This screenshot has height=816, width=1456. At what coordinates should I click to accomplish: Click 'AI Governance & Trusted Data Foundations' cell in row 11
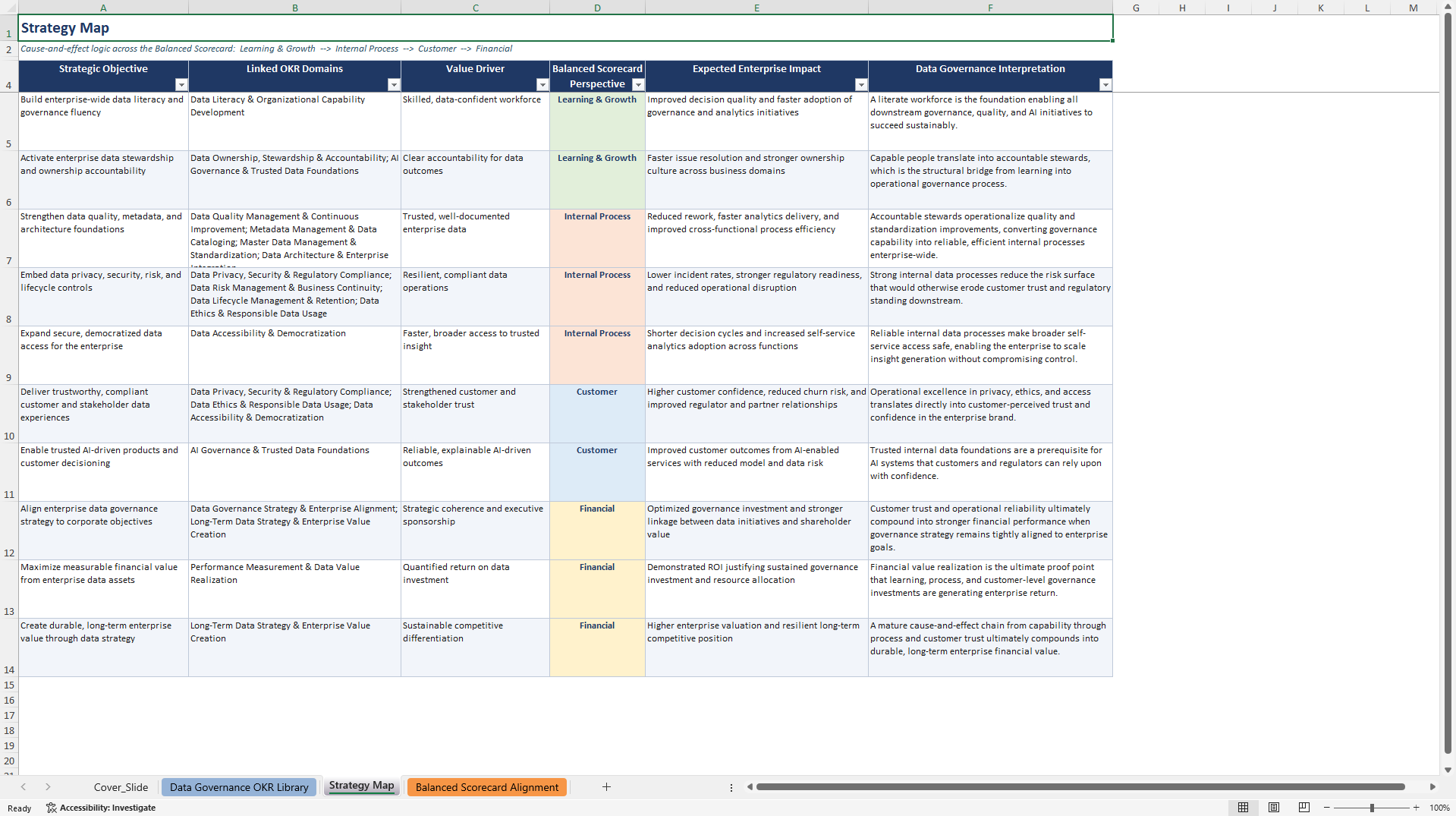[294, 472]
